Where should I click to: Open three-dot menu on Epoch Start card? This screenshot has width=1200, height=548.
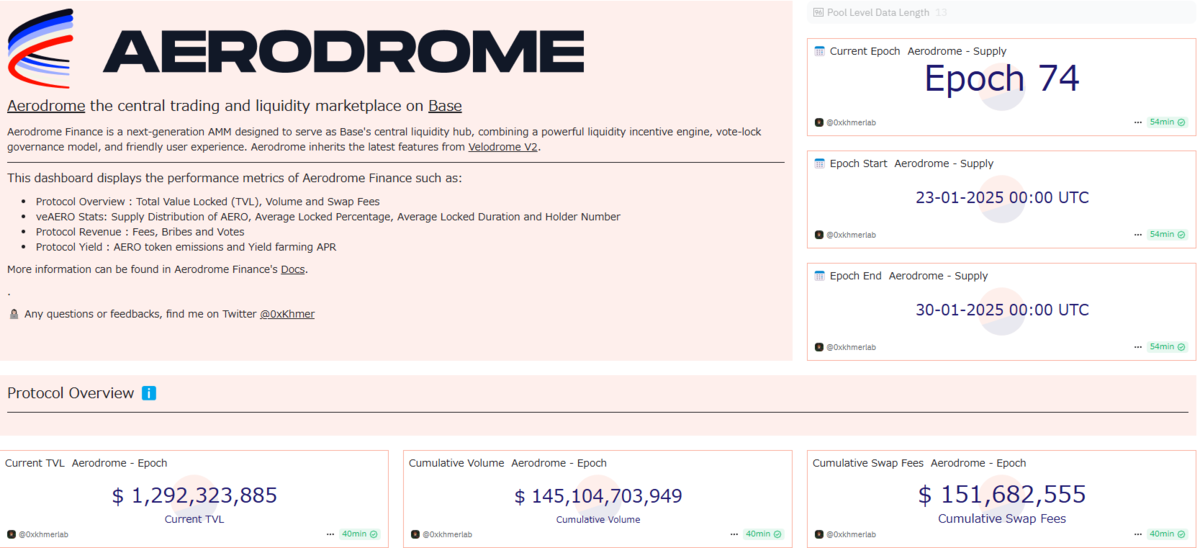[1138, 235]
